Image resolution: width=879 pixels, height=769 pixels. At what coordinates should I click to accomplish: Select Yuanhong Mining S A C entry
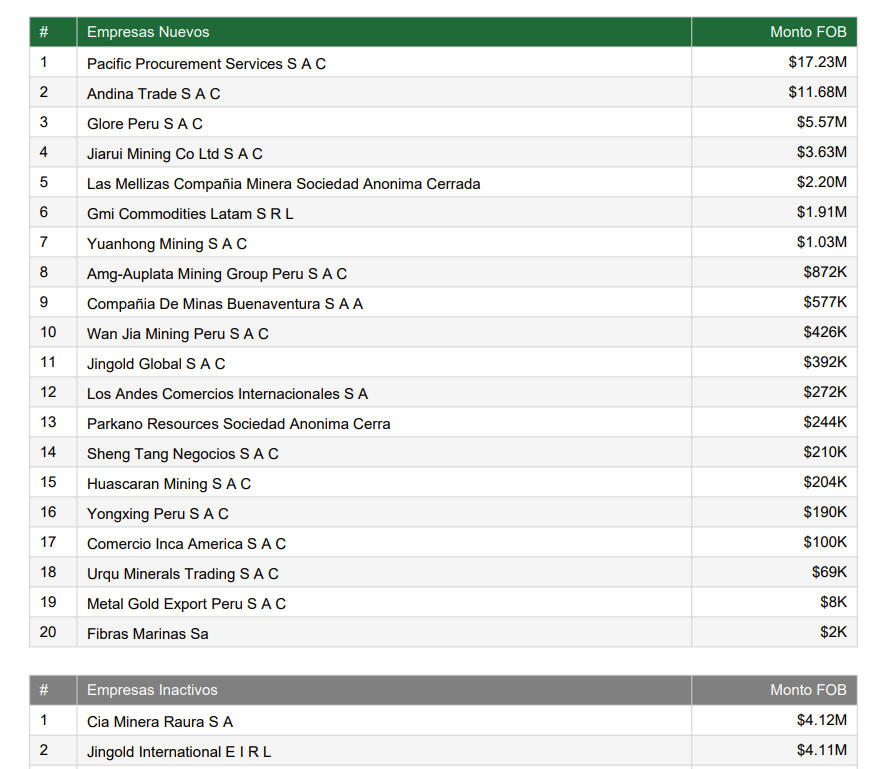click(166, 243)
